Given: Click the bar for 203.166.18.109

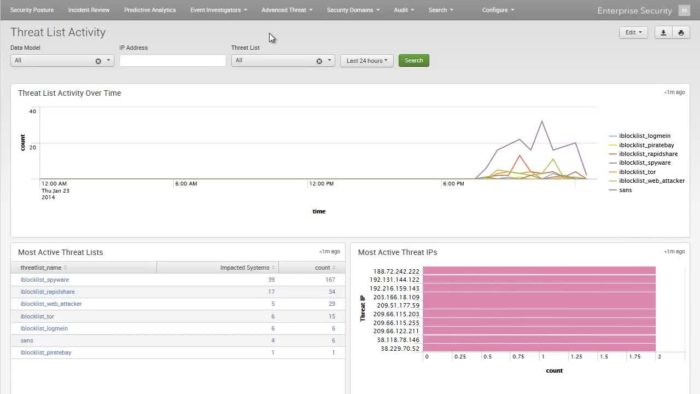Looking at the screenshot, I should [x=539, y=297].
